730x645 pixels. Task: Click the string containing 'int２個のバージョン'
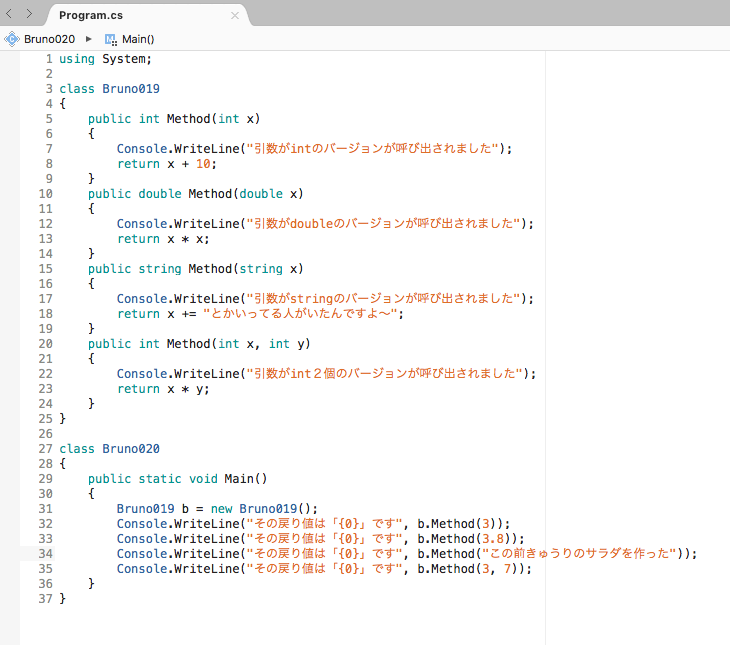384,373
